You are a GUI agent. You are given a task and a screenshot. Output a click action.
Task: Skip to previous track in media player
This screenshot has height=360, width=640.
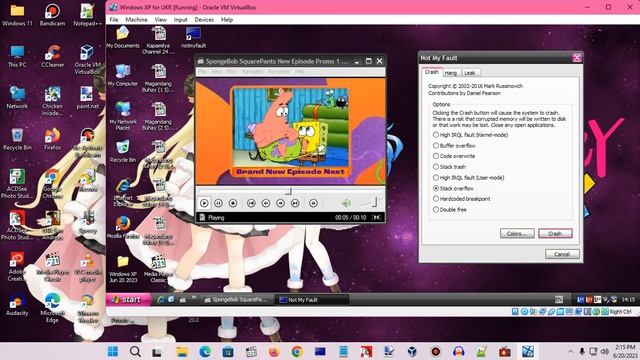[x=251, y=203]
